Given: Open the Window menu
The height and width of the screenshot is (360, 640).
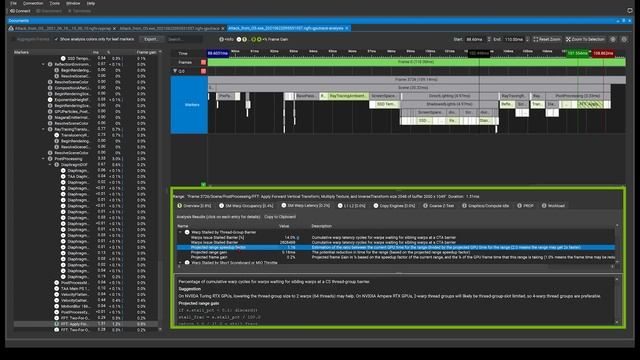Looking at the screenshot, I should pos(73,3).
